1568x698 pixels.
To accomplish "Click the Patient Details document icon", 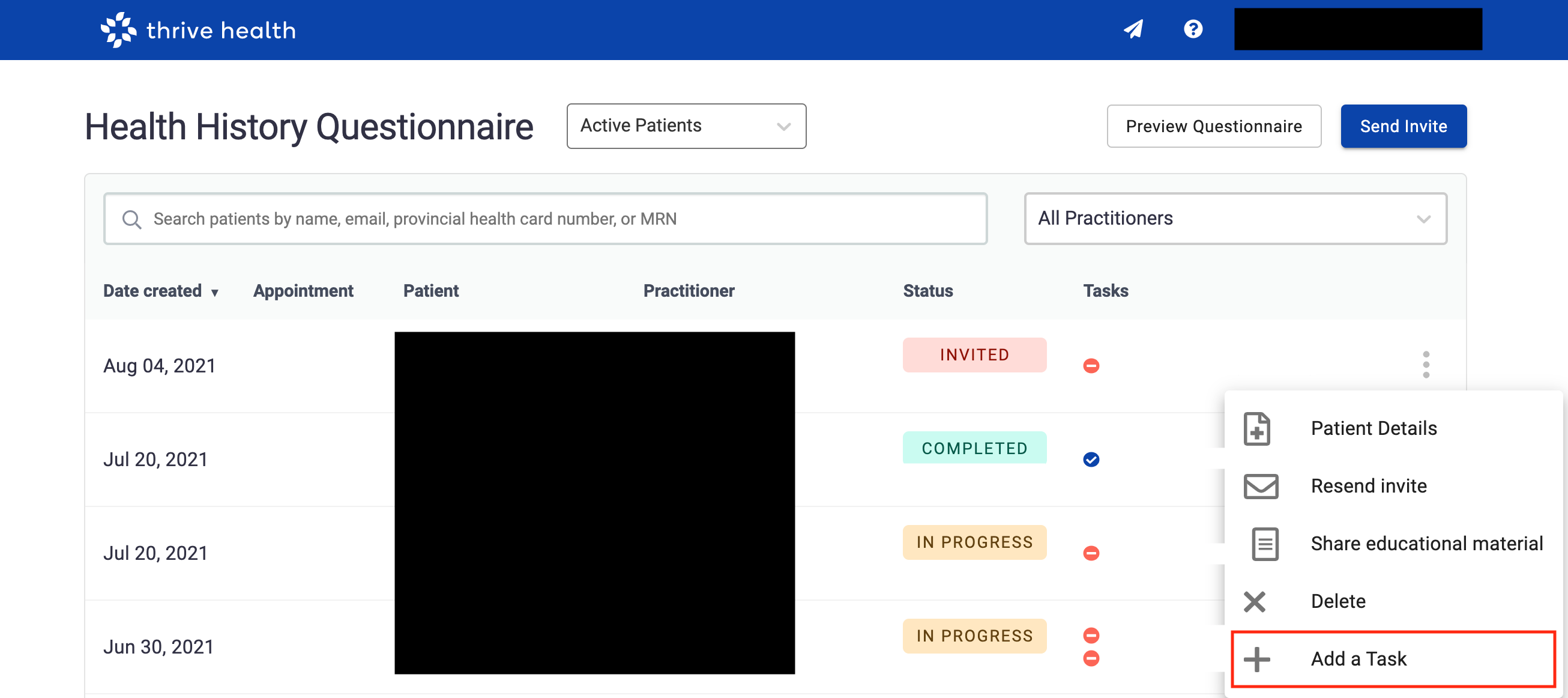I will pyautogui.click(x=1257, y=429).
